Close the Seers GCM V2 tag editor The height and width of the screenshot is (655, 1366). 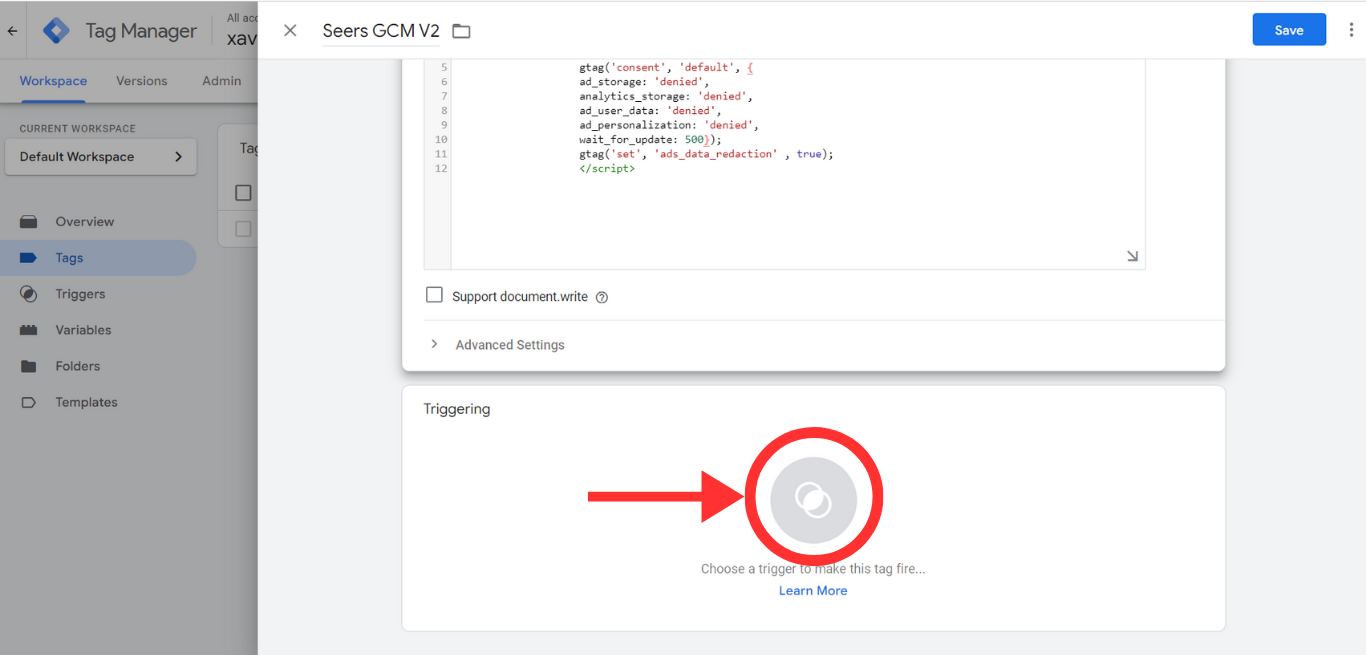290,30
